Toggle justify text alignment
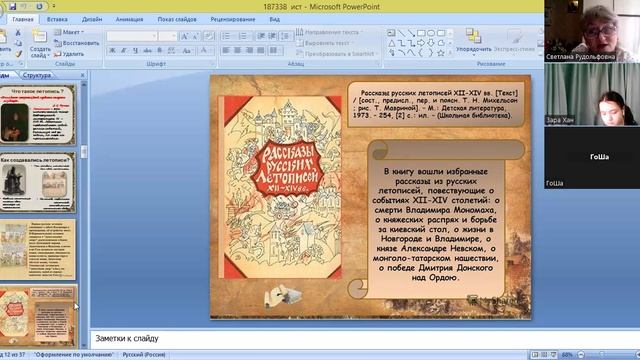 click(260, 51)
